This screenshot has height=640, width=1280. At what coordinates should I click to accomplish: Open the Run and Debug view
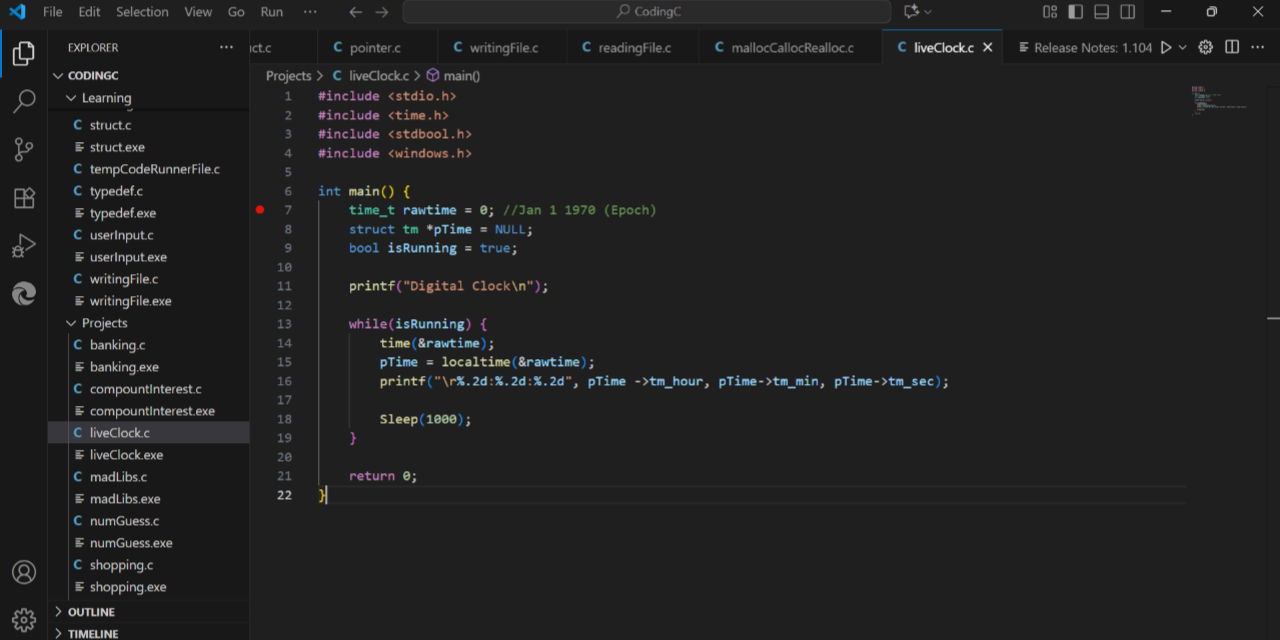tap(24, 245)
